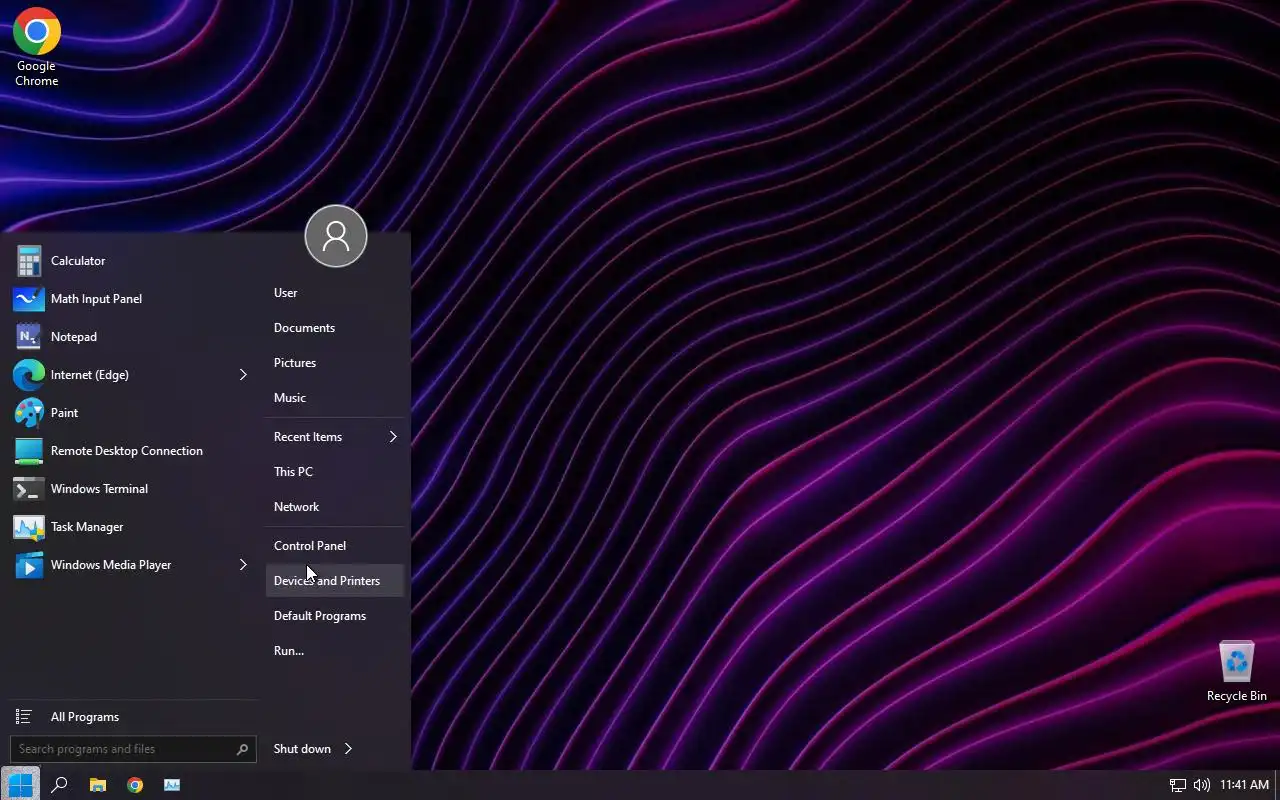Open the Notepad icon
Screen dimensions: 1280x800
point(28,337)
